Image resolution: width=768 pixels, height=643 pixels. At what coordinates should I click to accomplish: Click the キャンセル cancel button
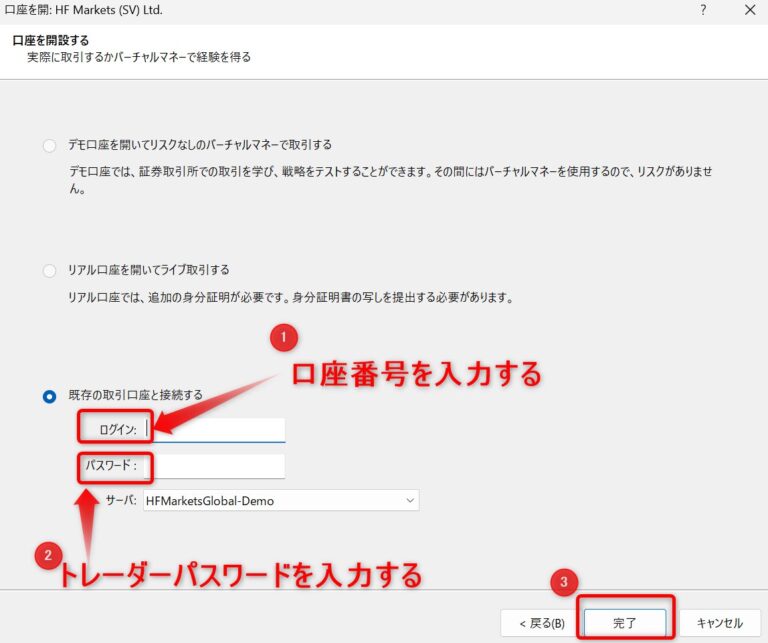(720, 623)
